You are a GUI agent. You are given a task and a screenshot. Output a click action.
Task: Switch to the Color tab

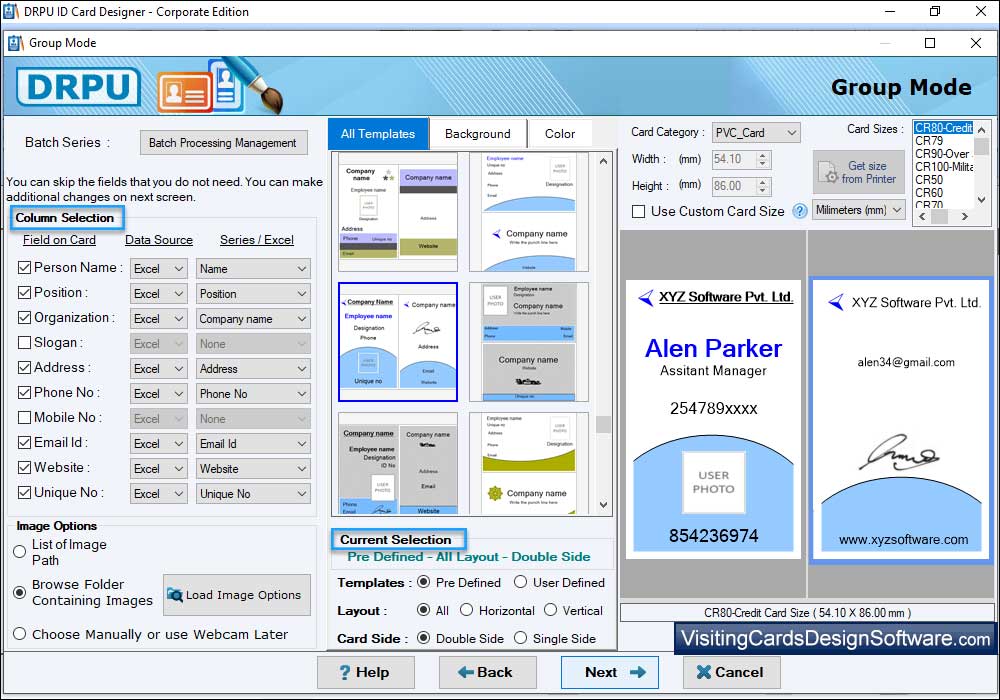[x=560, y=134]
